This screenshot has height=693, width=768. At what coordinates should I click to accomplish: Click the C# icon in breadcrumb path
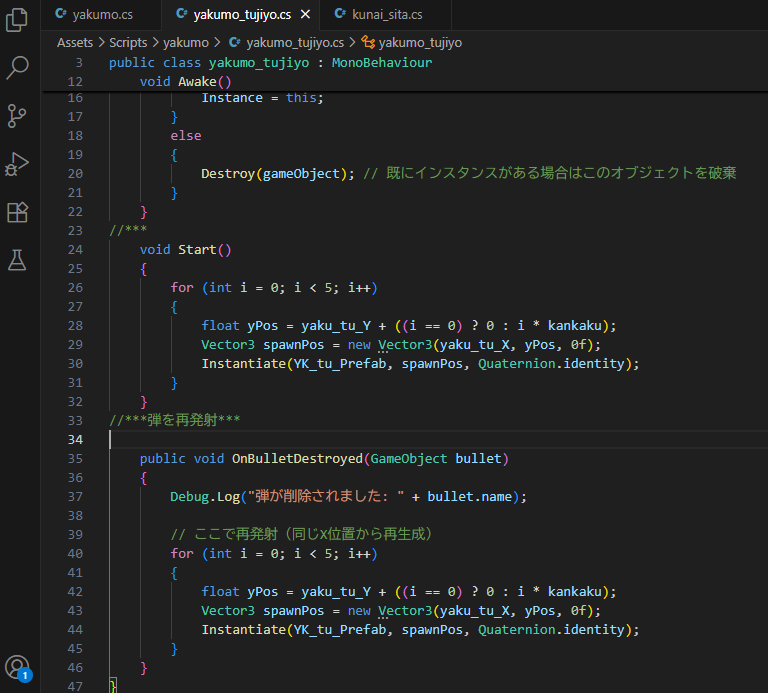tap(235, 42)
